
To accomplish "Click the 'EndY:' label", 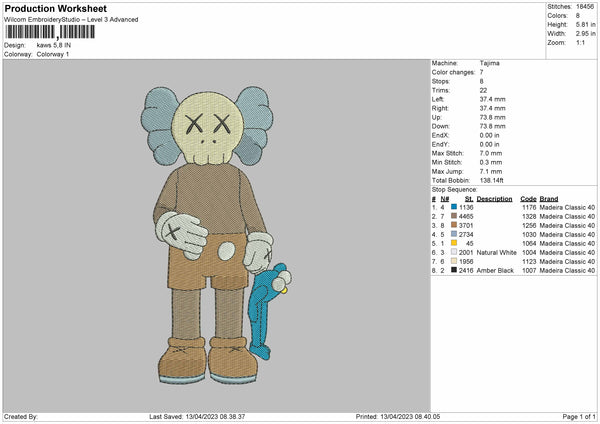I will tap(440, 144).
